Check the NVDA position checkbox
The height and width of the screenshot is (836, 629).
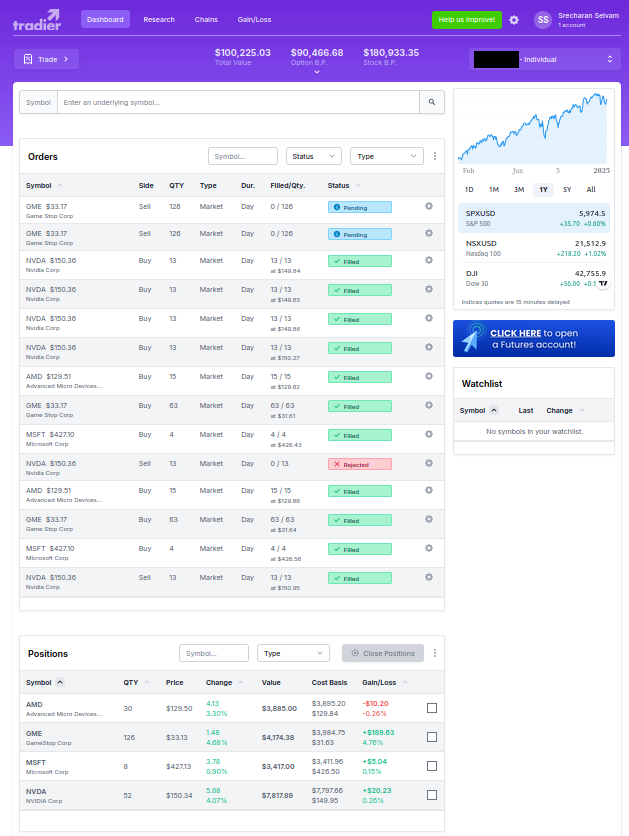click(x=432, y=795)
